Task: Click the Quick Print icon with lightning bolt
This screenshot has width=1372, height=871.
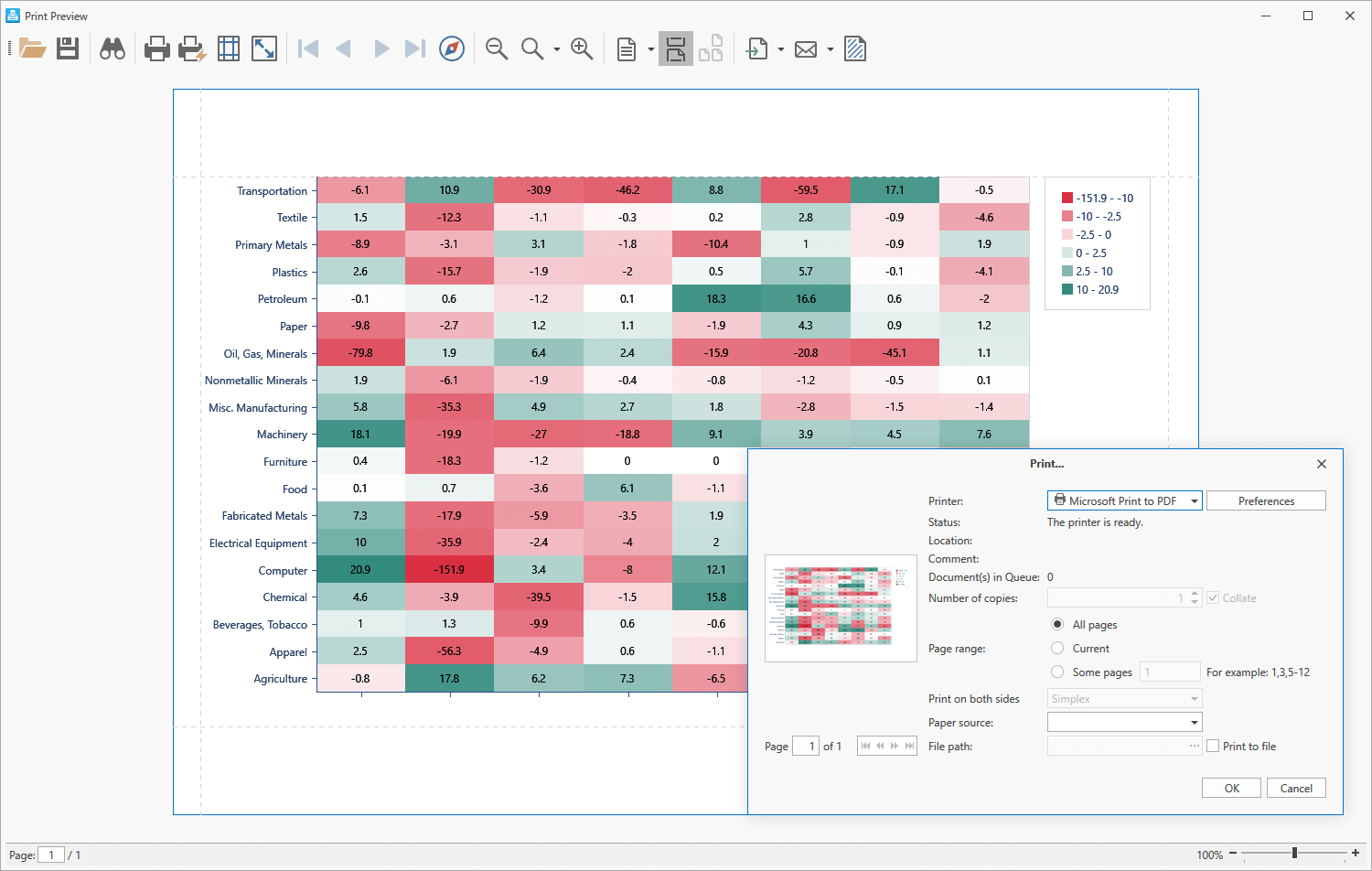Action: (x=192, y=48)
